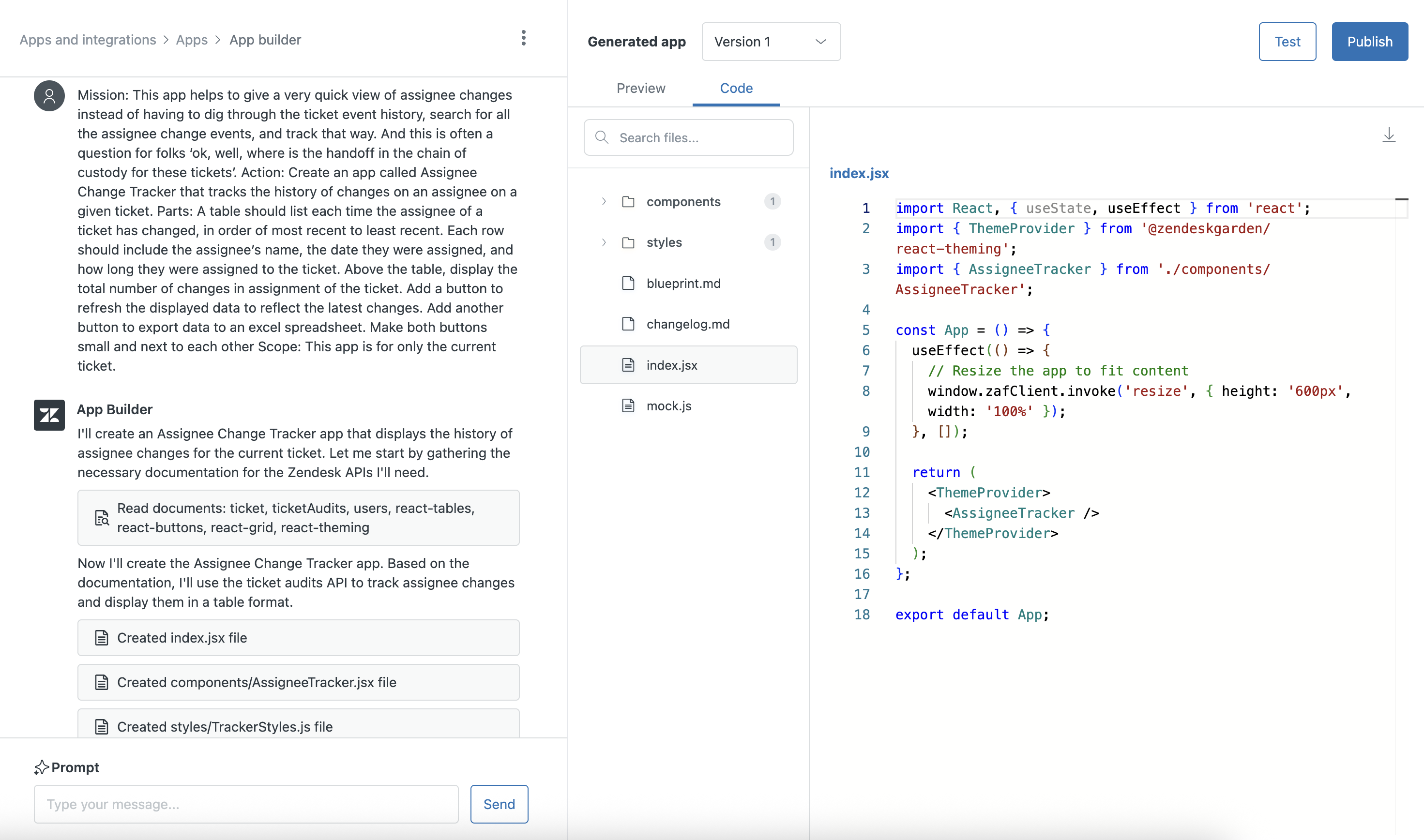Click the search magnifier icon
This screenshot has height=840, width=1424.
pyautogui.click(x=602, y=137)
